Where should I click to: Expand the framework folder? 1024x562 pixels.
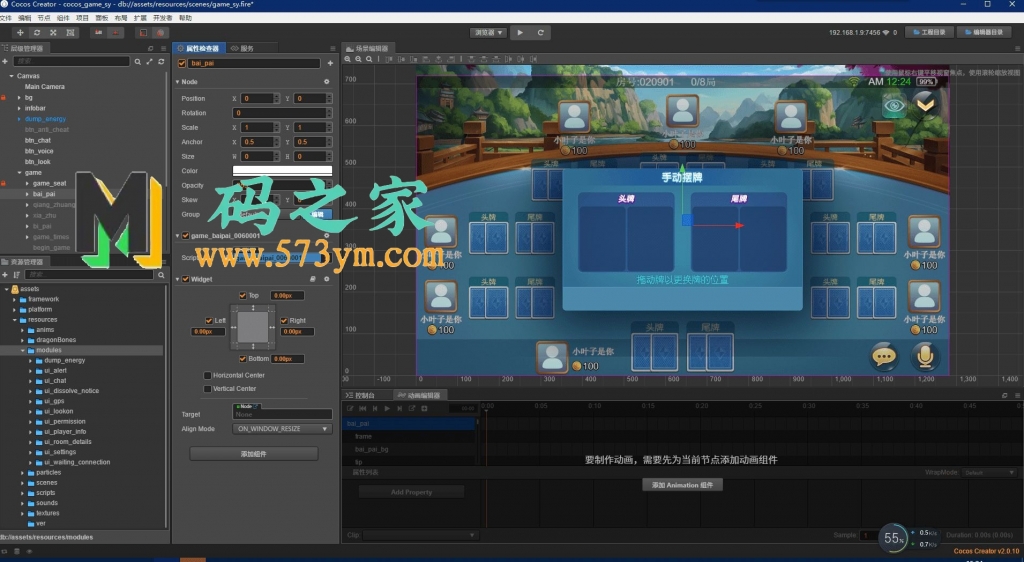(x=14, y=299)
